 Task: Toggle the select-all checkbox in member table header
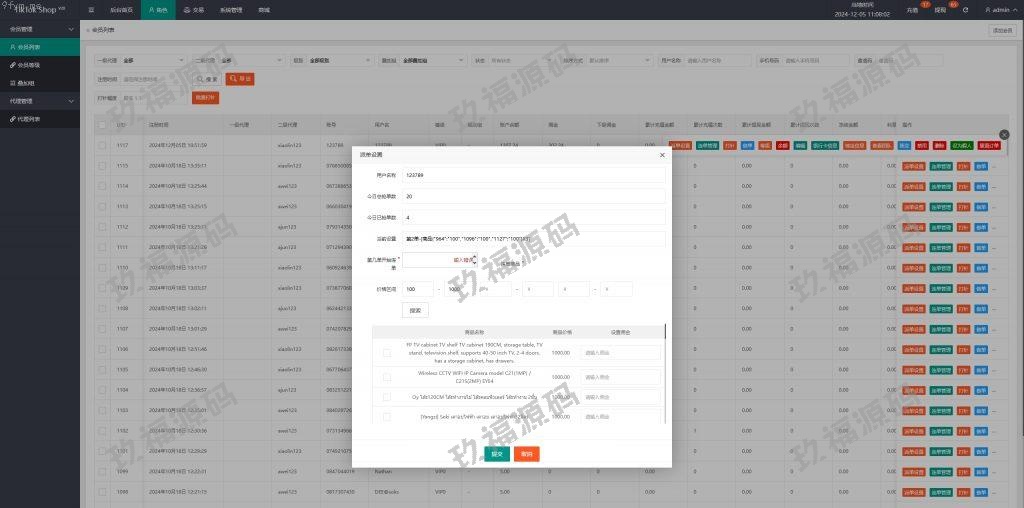click(x=102, y=125)
